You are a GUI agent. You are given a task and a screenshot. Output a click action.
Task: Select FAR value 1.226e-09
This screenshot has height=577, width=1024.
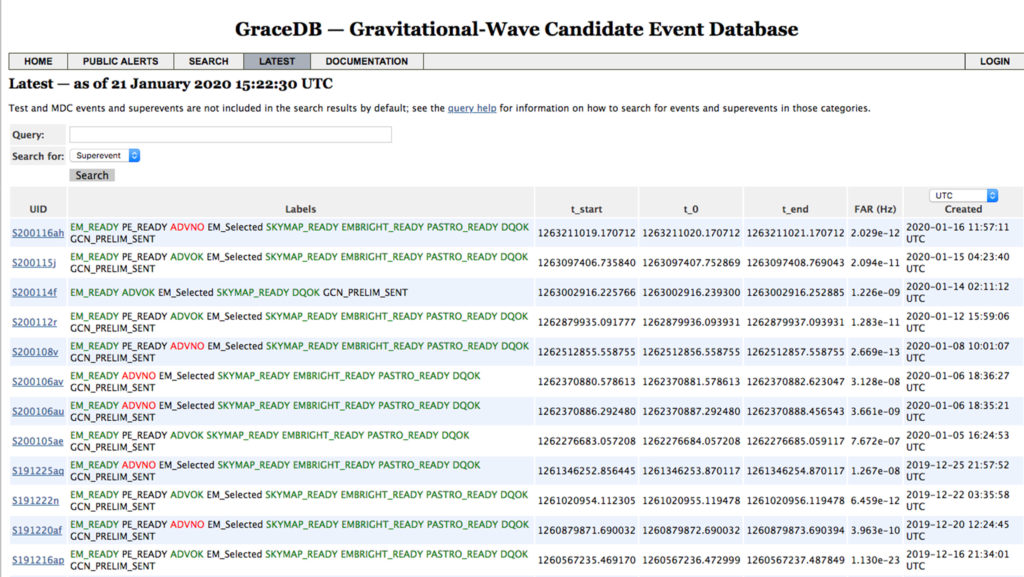click(875, 292)
